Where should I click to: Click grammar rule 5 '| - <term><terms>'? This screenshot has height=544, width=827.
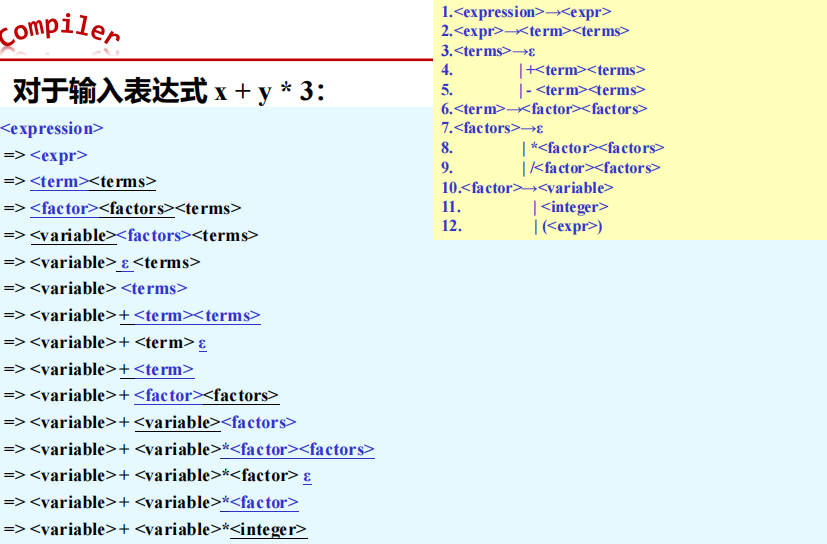click(x=543, y=90)
